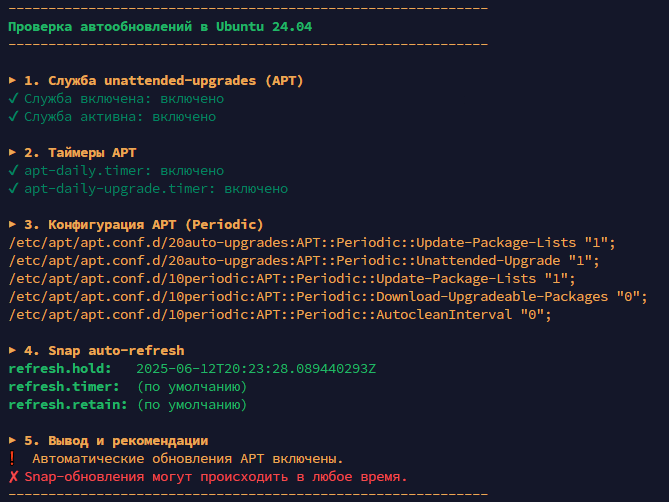The height and width of the screenshot is (502, 669).
Task: Click the Download-Upgradeable-Packages "0" config line
Action: pos(328,296)
